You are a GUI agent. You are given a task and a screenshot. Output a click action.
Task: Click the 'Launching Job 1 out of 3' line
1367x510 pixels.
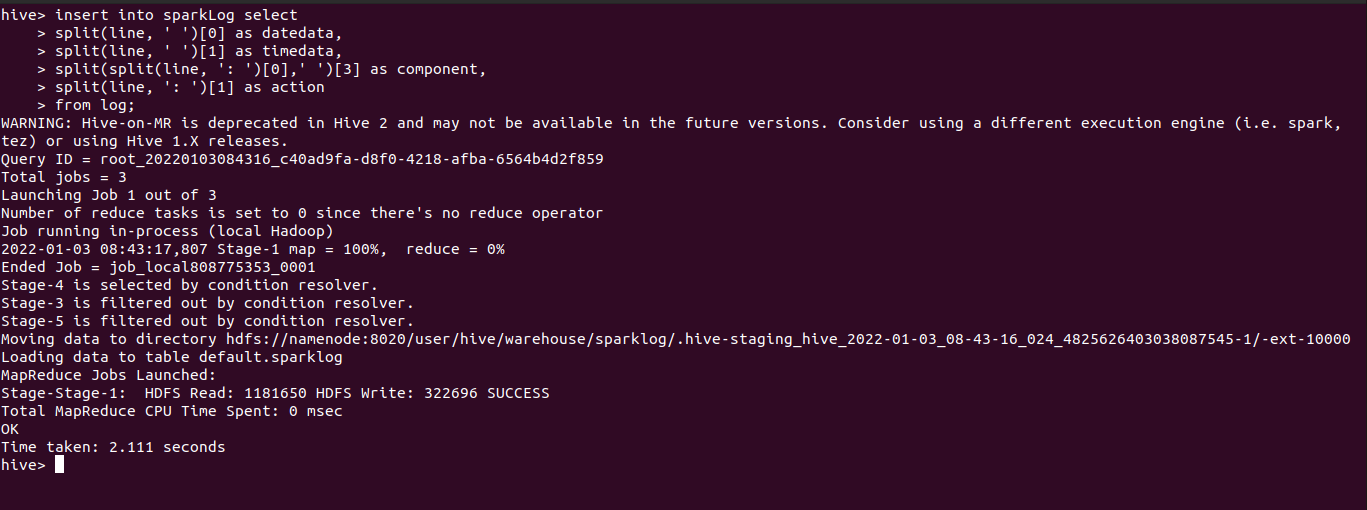pyautogui.click(x=109, y=195)
